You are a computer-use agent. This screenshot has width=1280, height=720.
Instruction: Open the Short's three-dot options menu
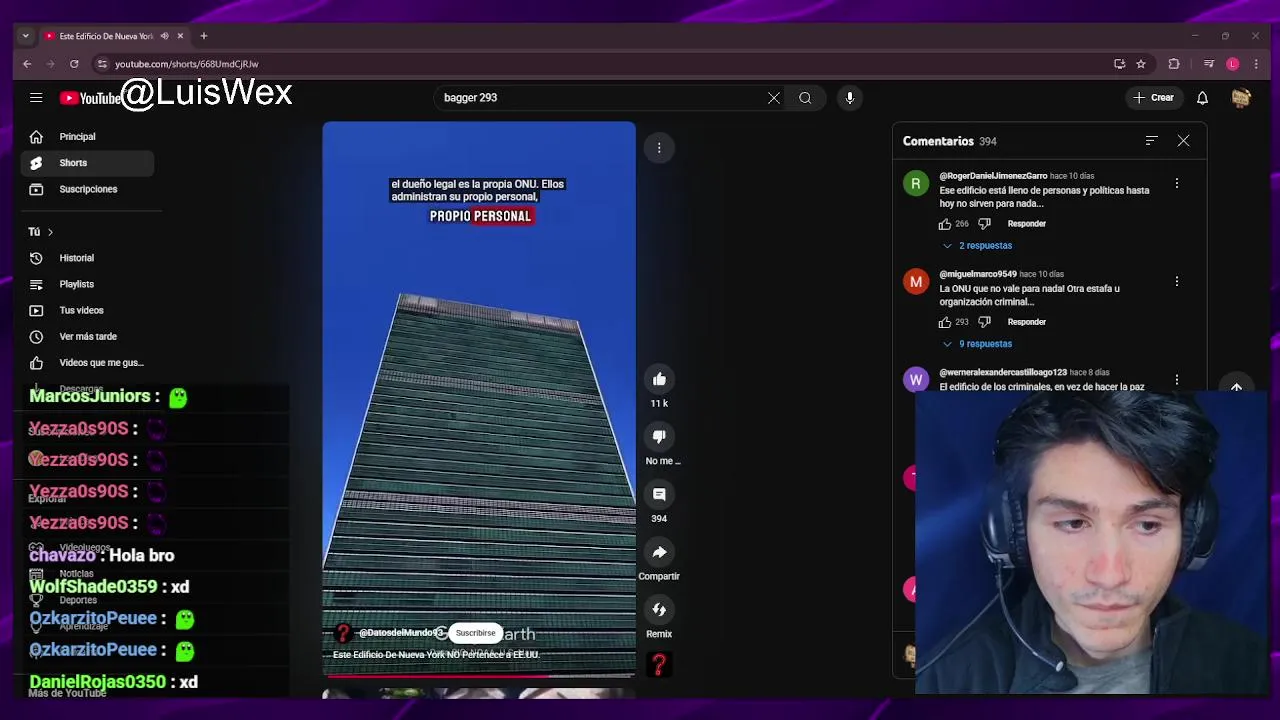pos(659,148)
